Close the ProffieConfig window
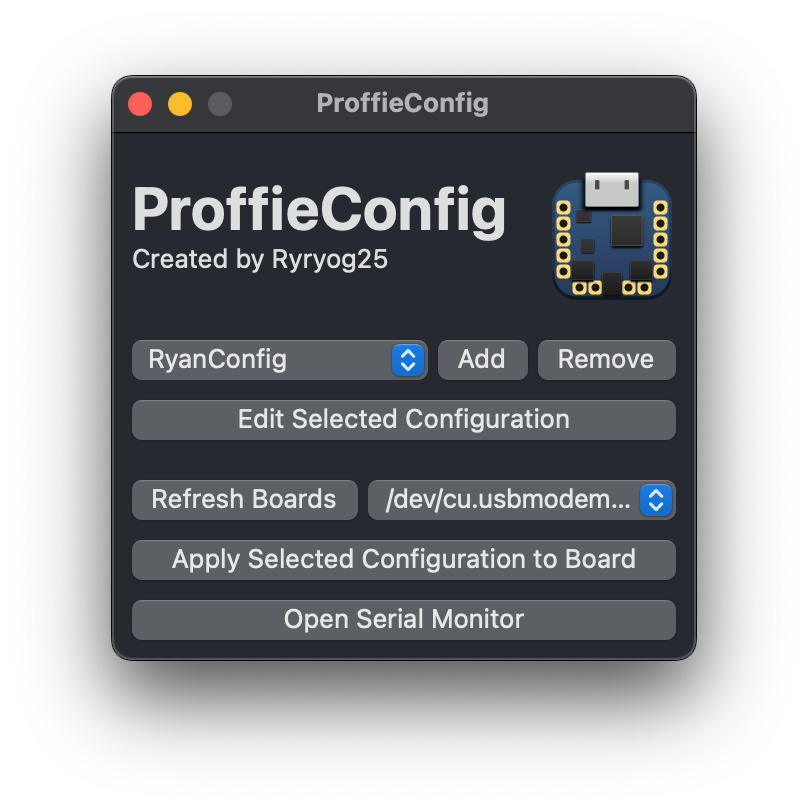 (140, 103)
